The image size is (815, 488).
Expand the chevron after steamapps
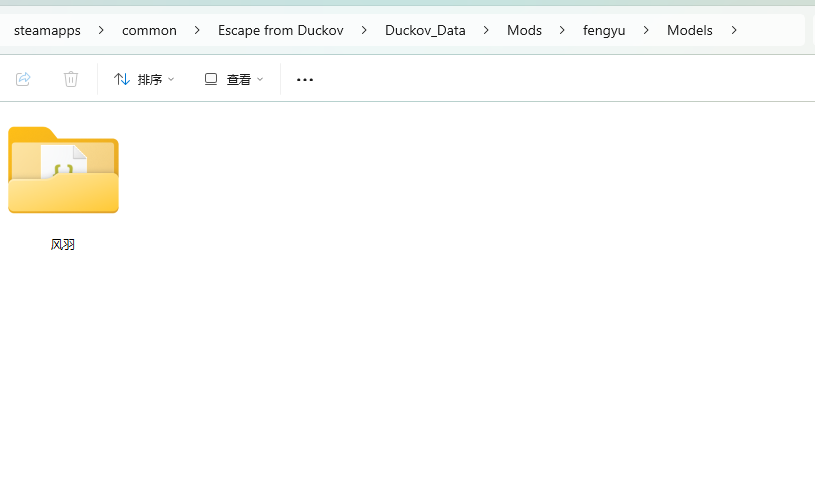coord(101,30)
